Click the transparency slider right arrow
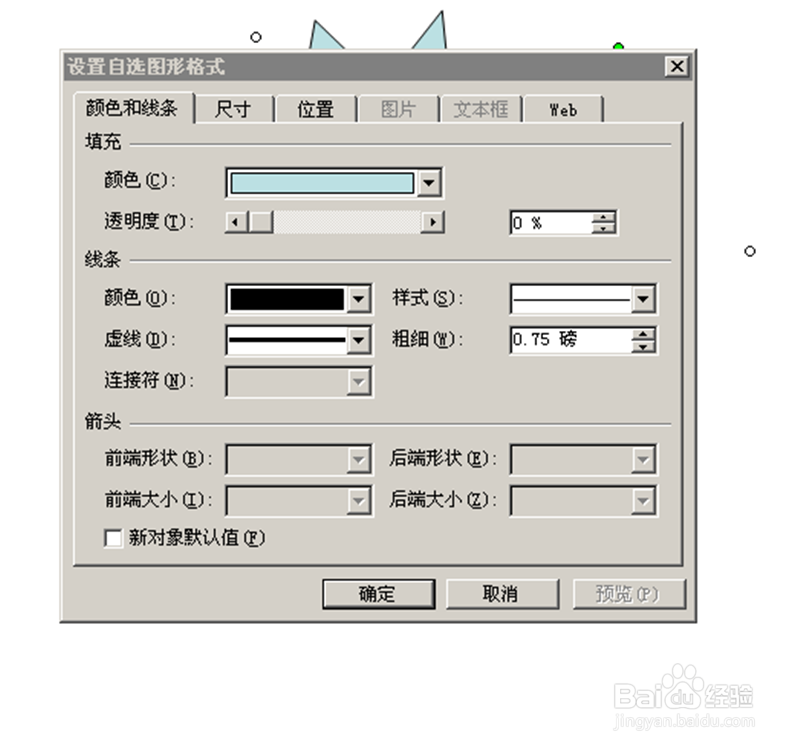Screen dimensions: 800x749 click(433, 222)
